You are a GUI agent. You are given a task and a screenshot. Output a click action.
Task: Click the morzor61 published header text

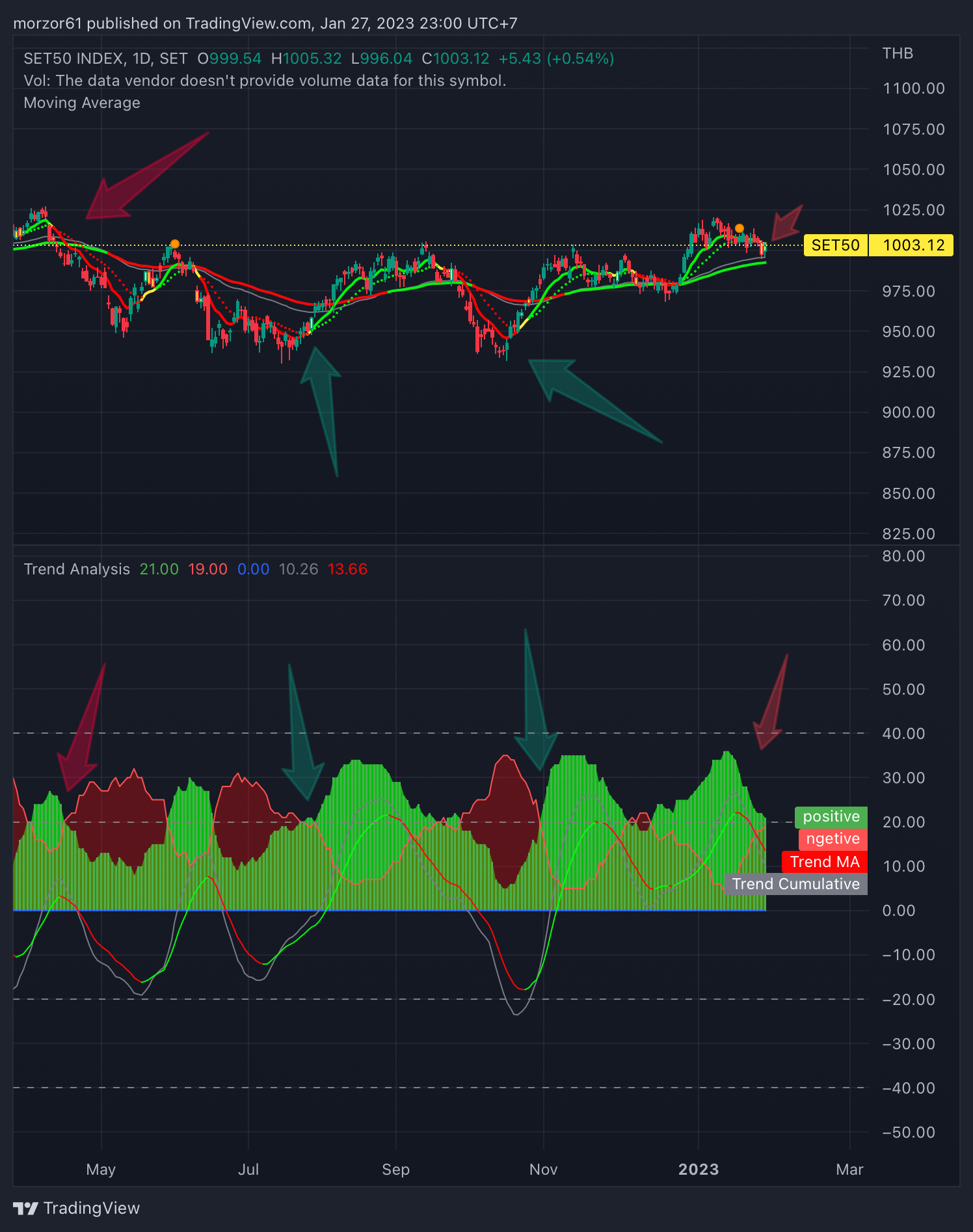[265, 23]
